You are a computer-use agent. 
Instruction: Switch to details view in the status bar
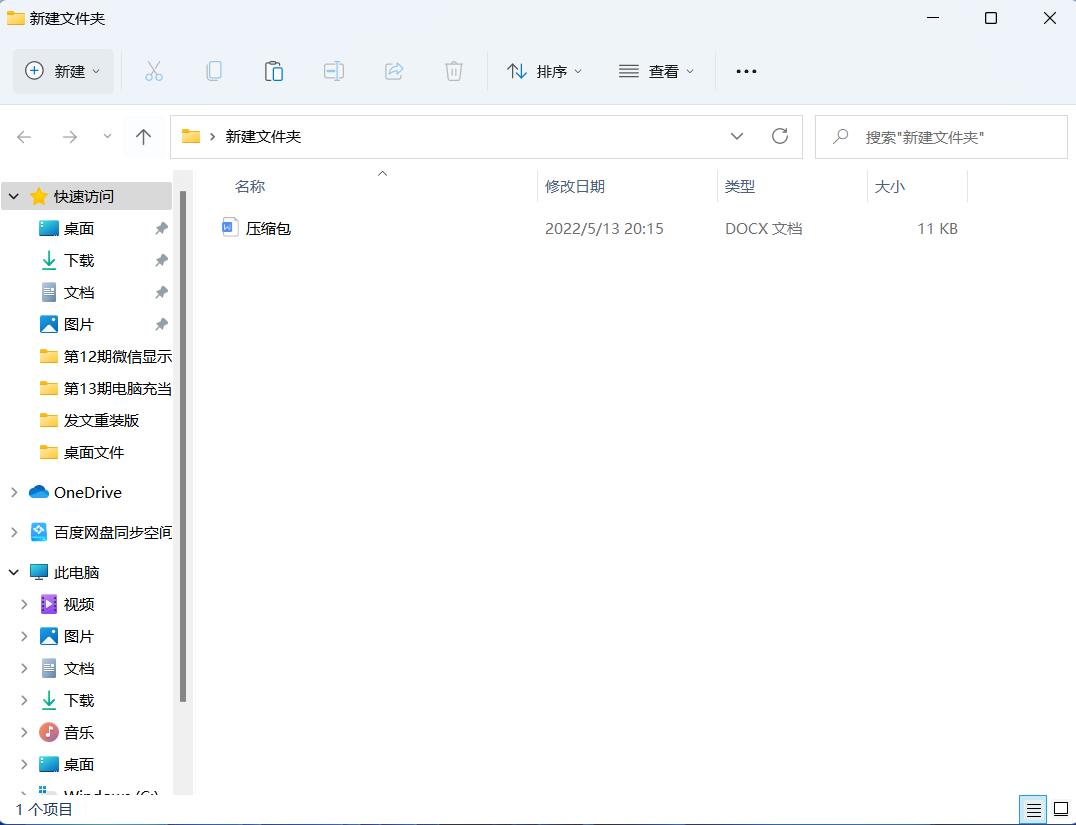[1034, 809]
